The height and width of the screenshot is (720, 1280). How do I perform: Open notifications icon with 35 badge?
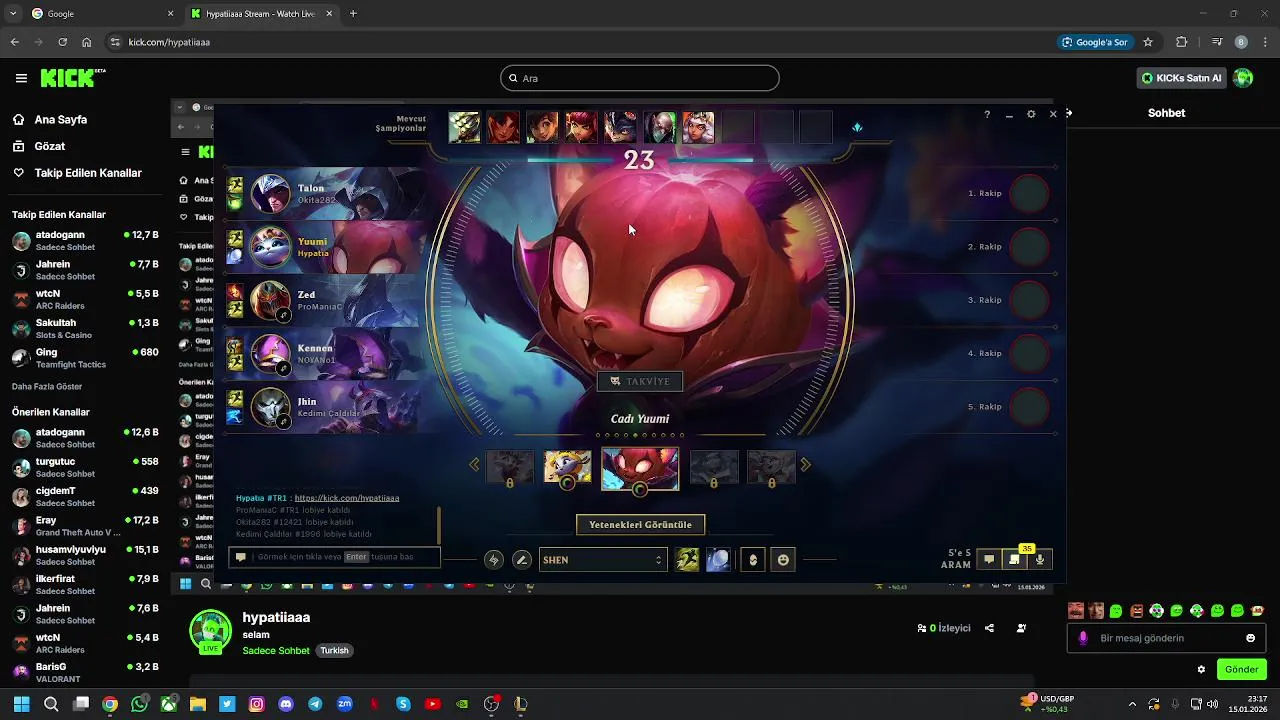1014,559
